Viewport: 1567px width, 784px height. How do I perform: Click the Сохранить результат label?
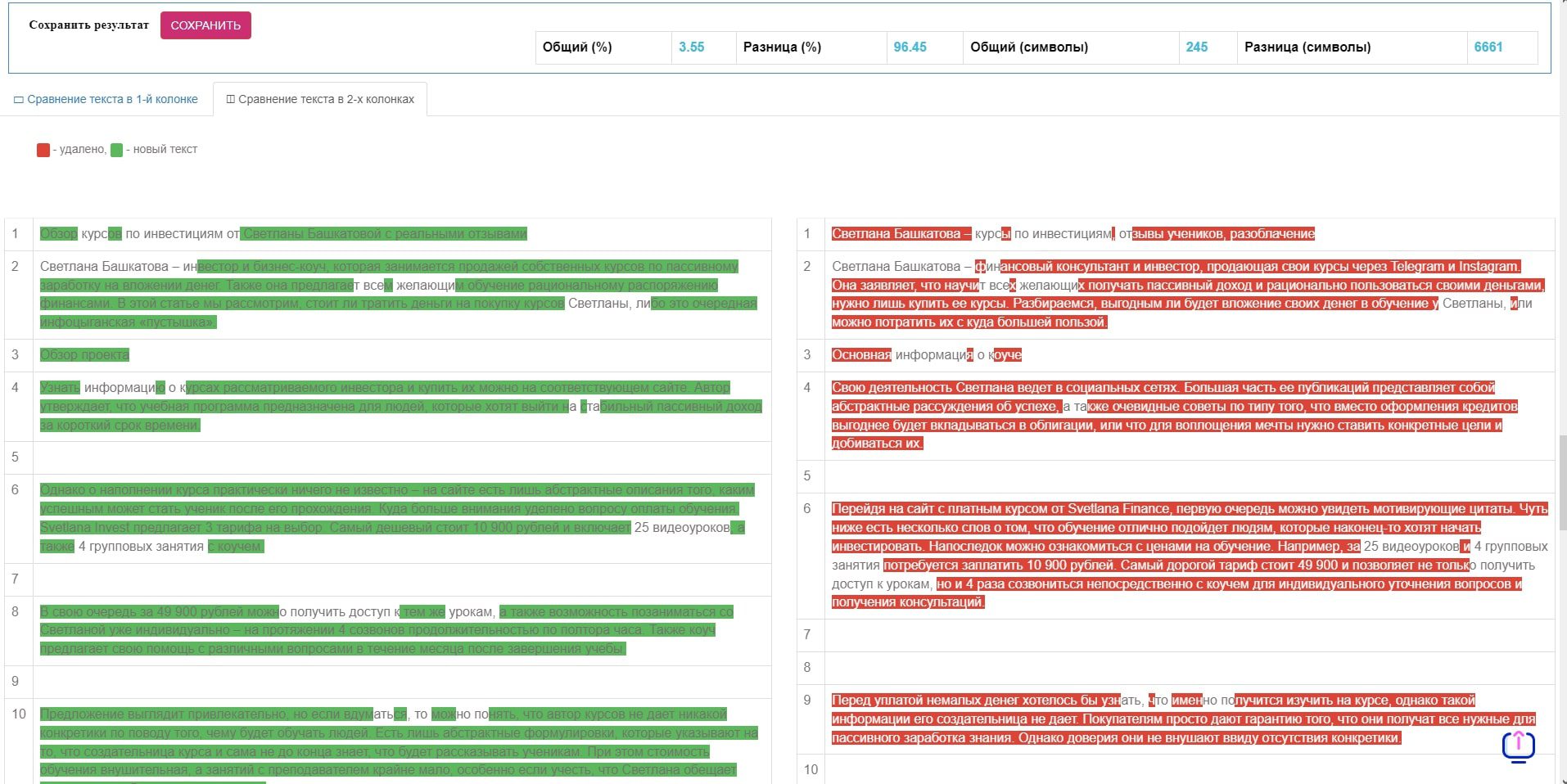89,25
